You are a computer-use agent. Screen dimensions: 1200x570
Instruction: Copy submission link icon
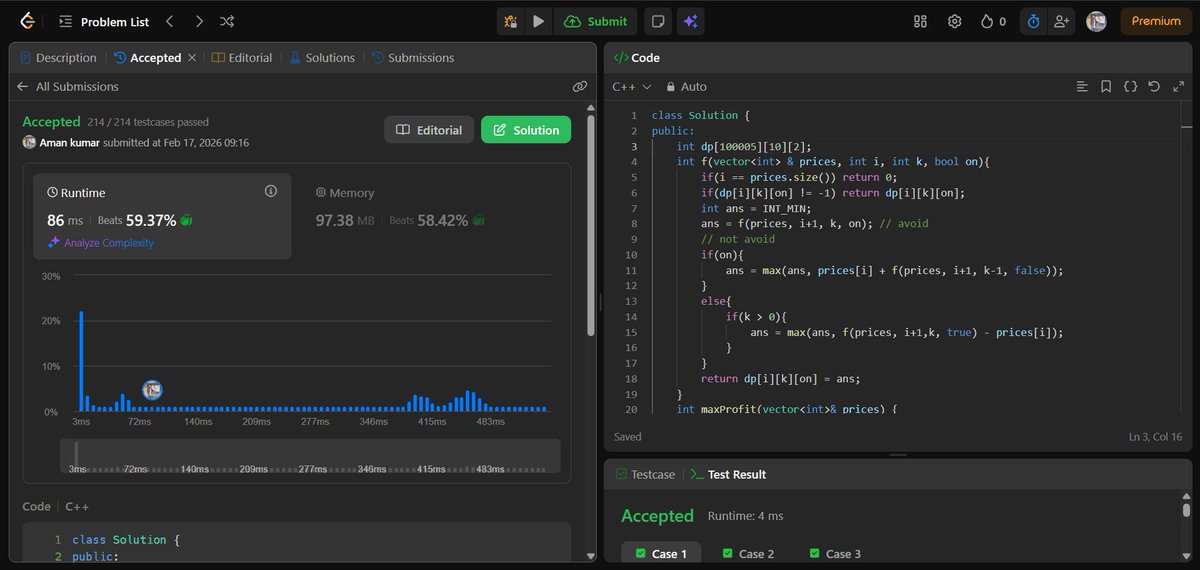(x=579, y=87)
